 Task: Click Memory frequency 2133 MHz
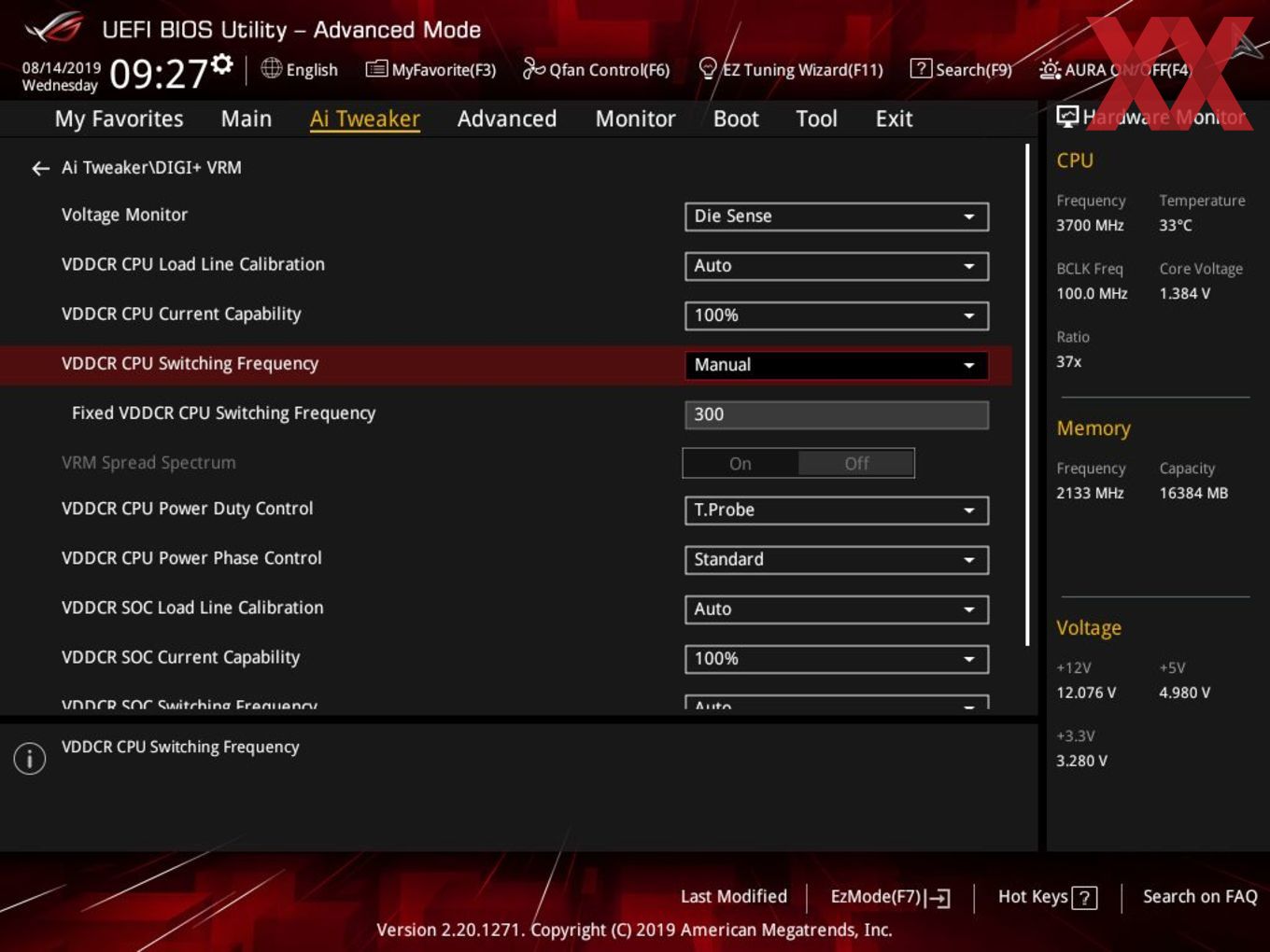pyautogui.click(x=1090, y=493)
